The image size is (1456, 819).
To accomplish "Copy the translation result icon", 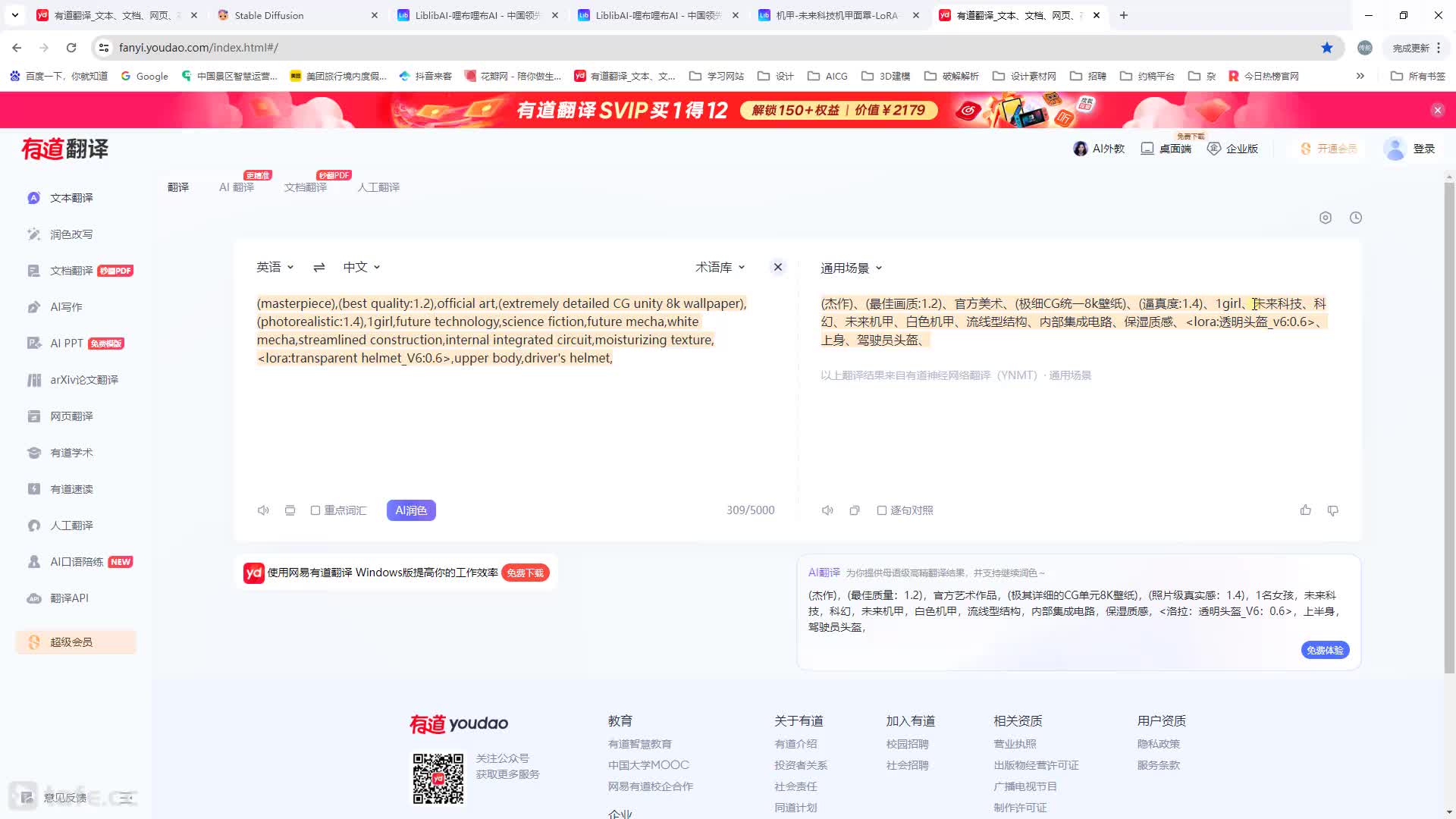I will 855,510.
